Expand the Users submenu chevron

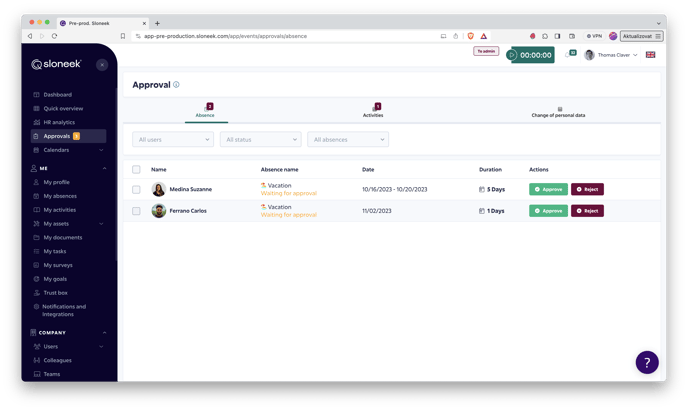point(101,347)
